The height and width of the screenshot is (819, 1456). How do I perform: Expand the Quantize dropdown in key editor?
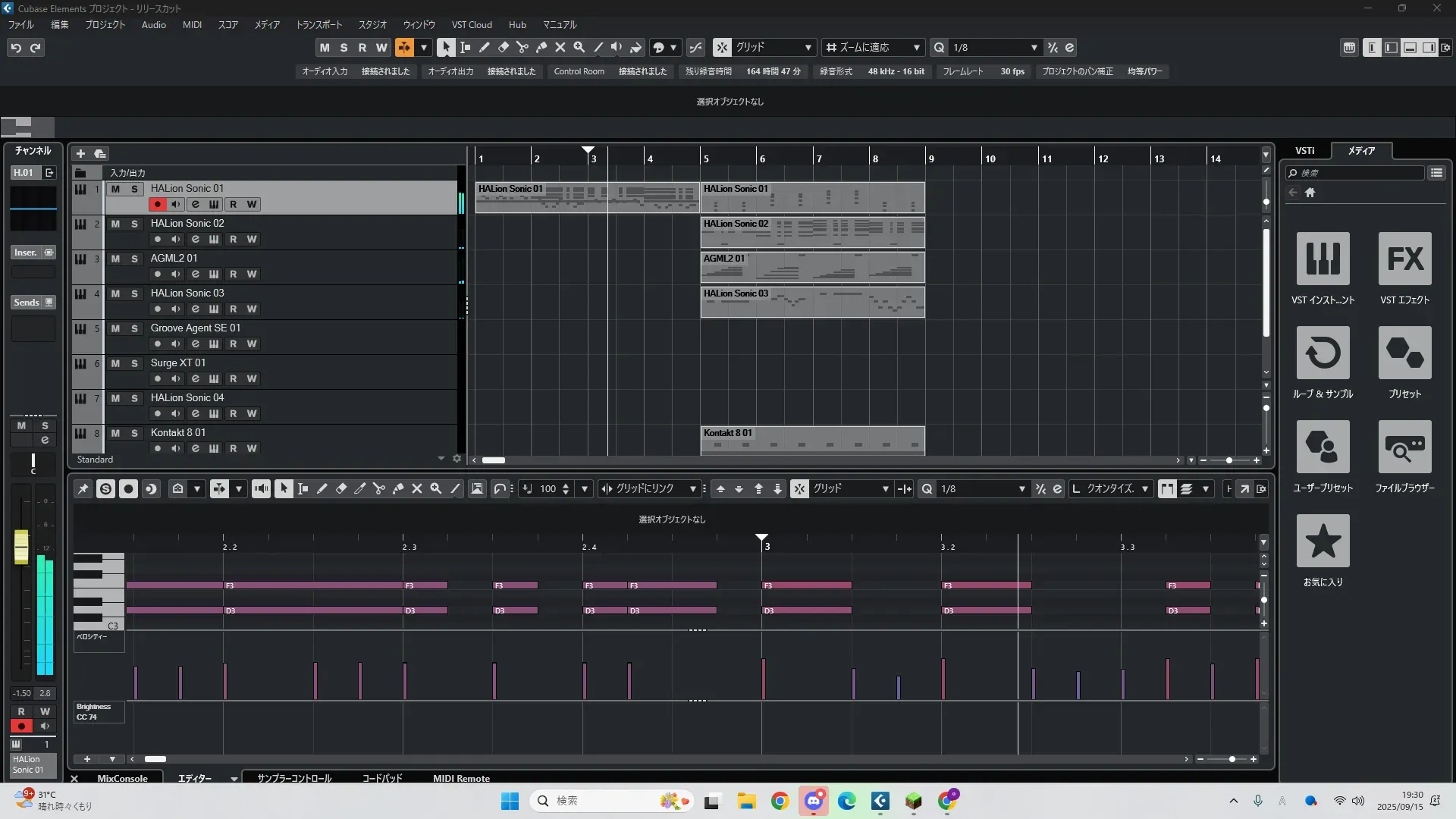(1144, 489)
